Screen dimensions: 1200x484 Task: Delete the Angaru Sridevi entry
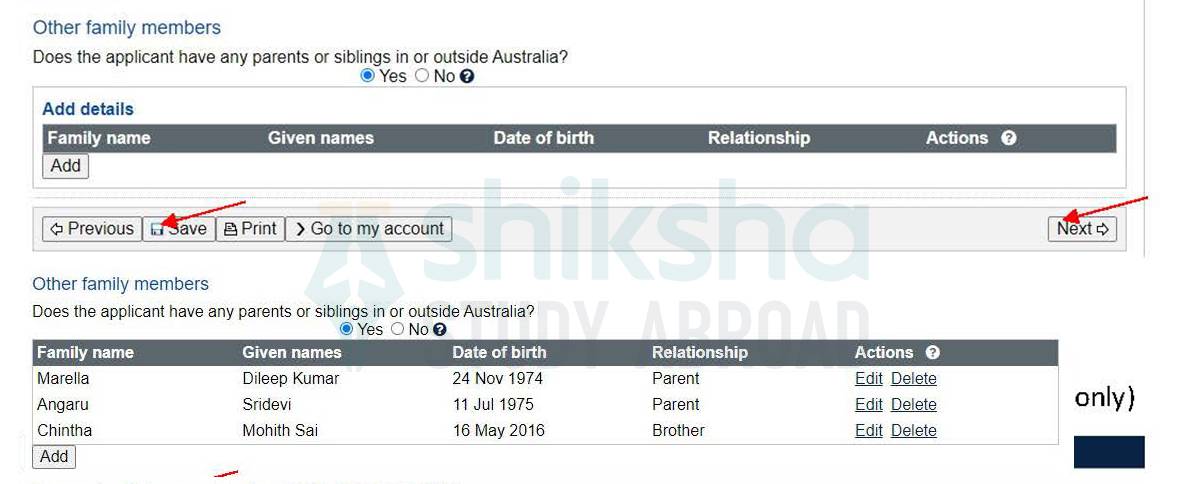click(913, 405)
